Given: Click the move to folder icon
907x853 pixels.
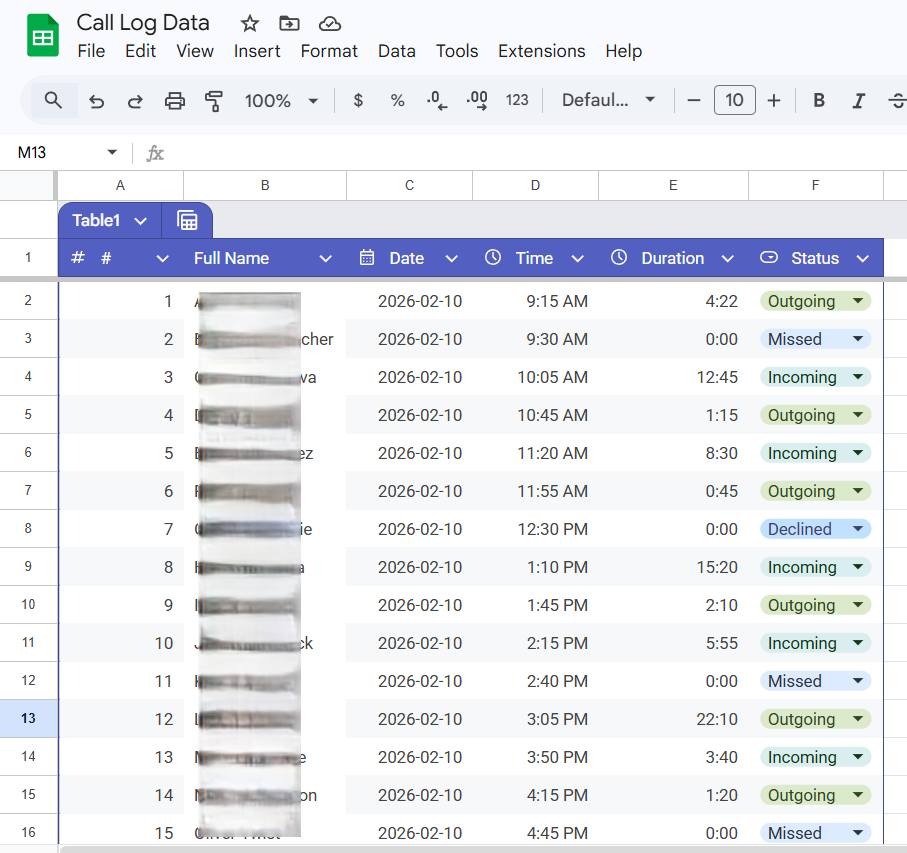Looking at the screenshot, I should (x=289, y=23).
